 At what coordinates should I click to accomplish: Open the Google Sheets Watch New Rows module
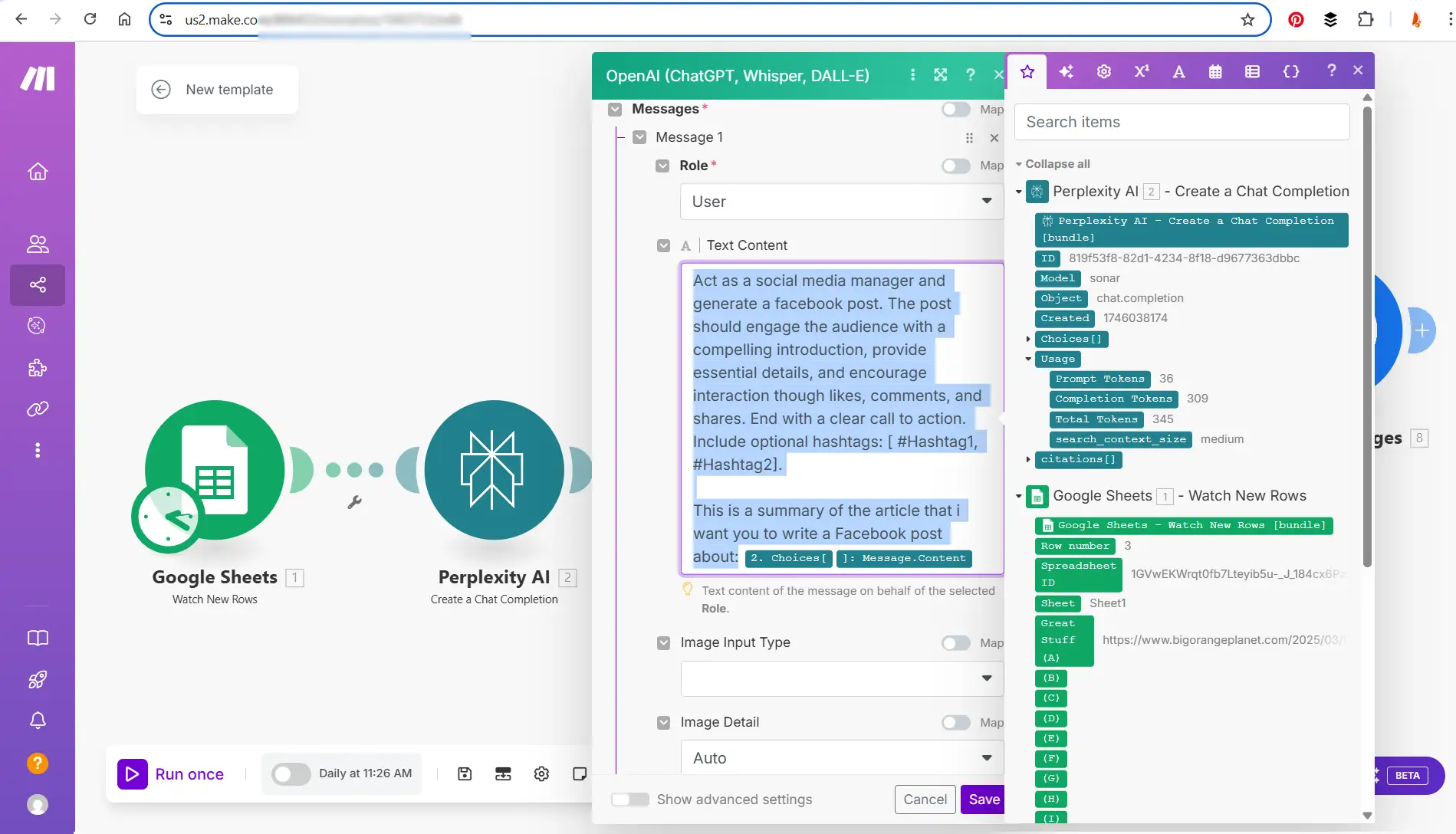point(215,470)
